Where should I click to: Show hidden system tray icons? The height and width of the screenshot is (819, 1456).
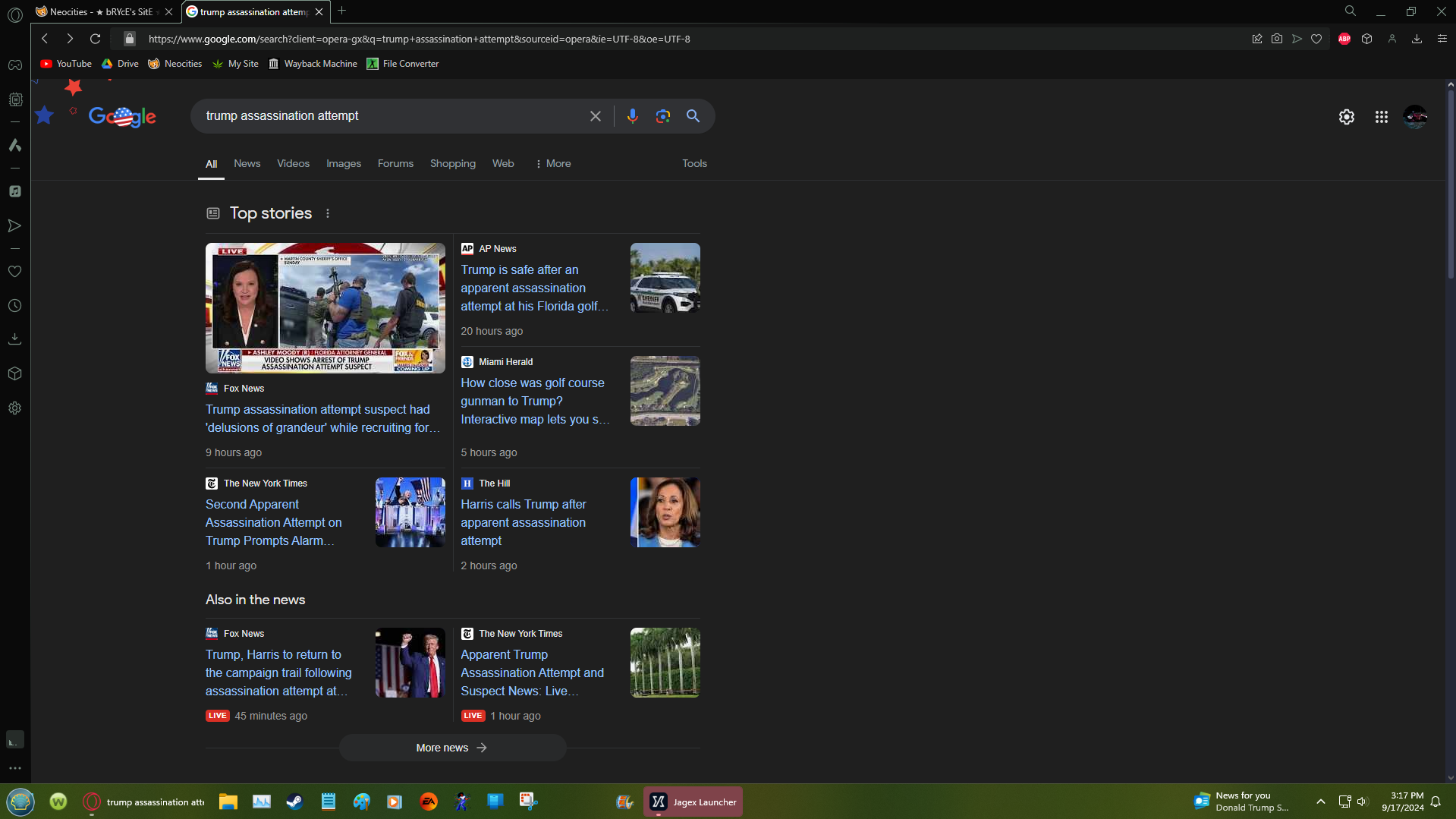coord(1320,802)
